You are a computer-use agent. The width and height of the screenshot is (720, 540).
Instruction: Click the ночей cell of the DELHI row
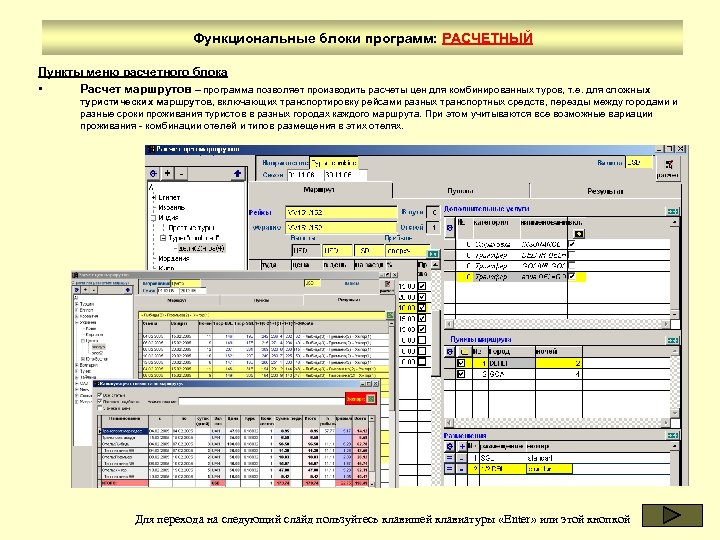coord(558,363)
